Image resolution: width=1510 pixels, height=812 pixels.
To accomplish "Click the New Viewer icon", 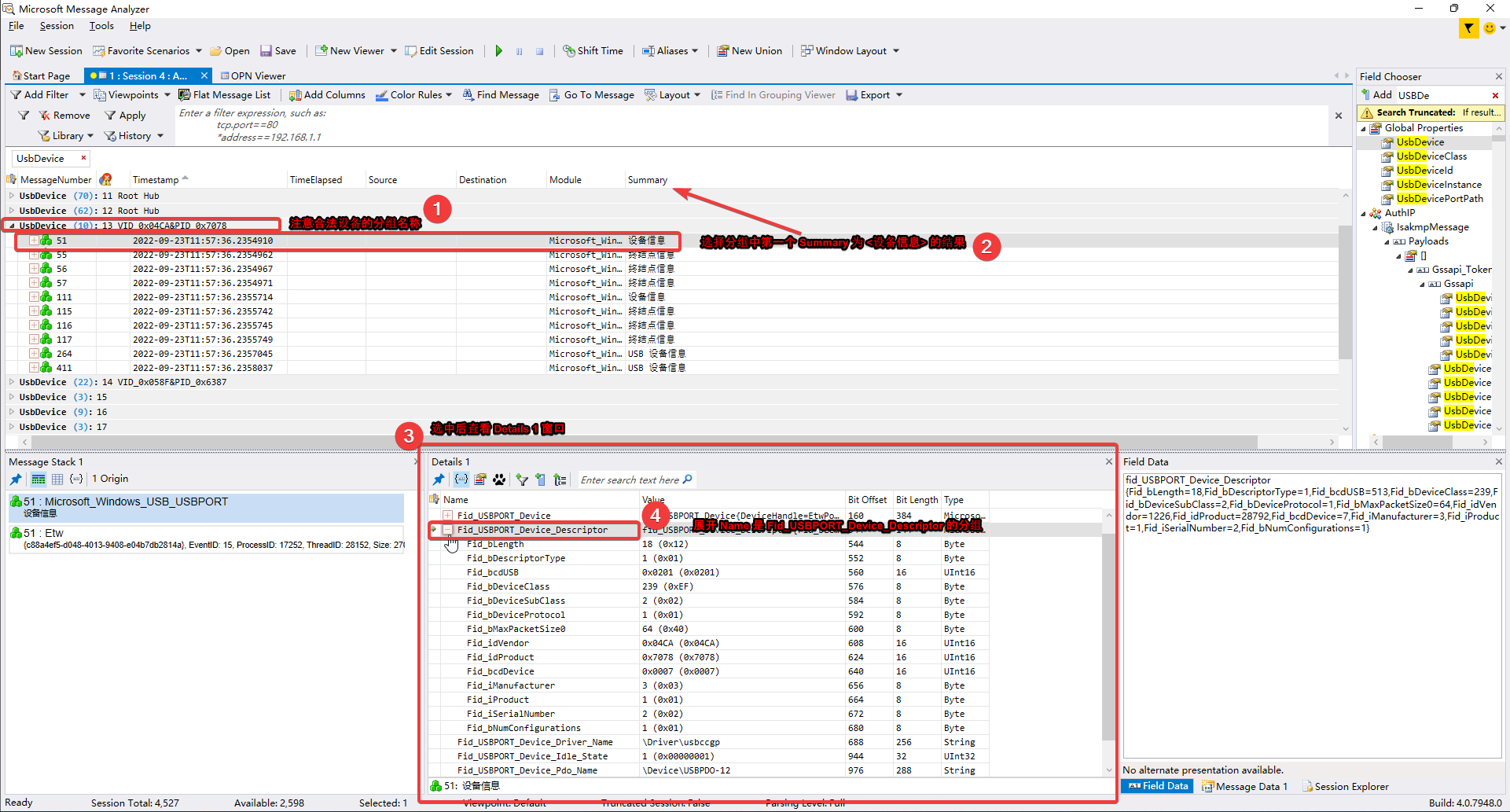I will [321, 51].
